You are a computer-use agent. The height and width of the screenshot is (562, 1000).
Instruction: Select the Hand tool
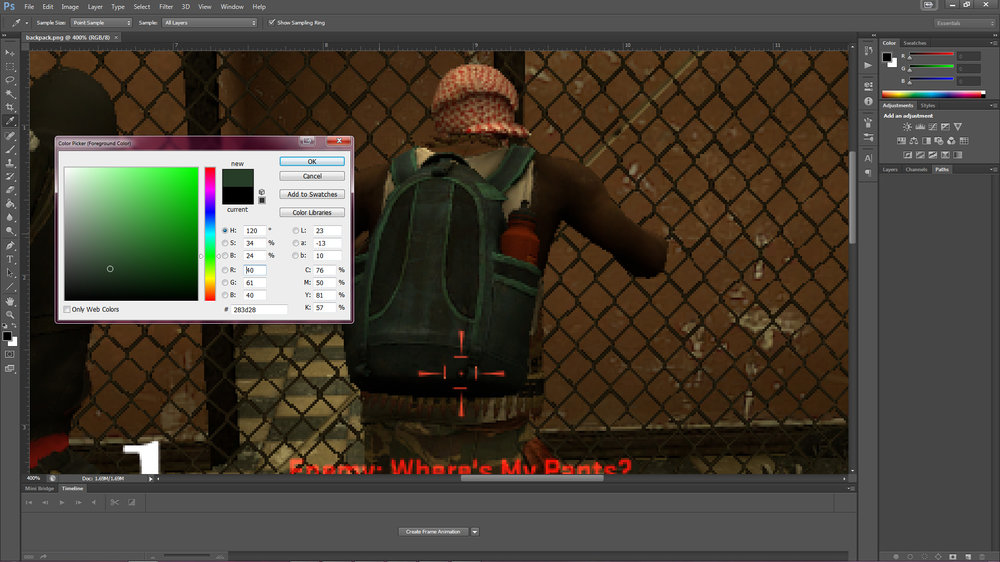pyautogui.click(x=10, y=301)
